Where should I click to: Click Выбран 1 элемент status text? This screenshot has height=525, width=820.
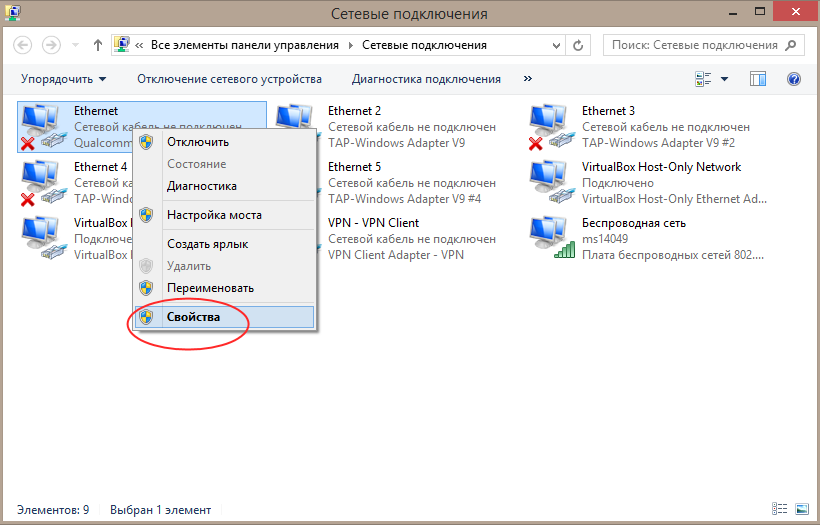161,509
